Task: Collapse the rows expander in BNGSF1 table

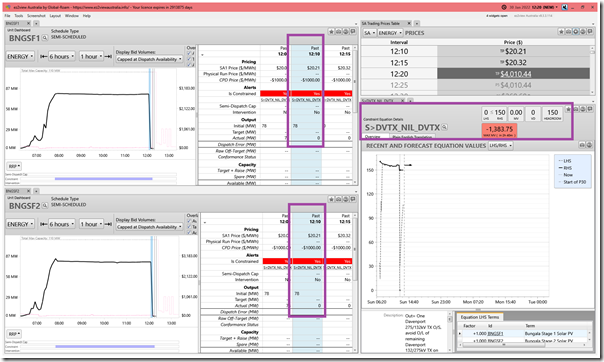Action: pyautogui.click(x=202, y=55)
